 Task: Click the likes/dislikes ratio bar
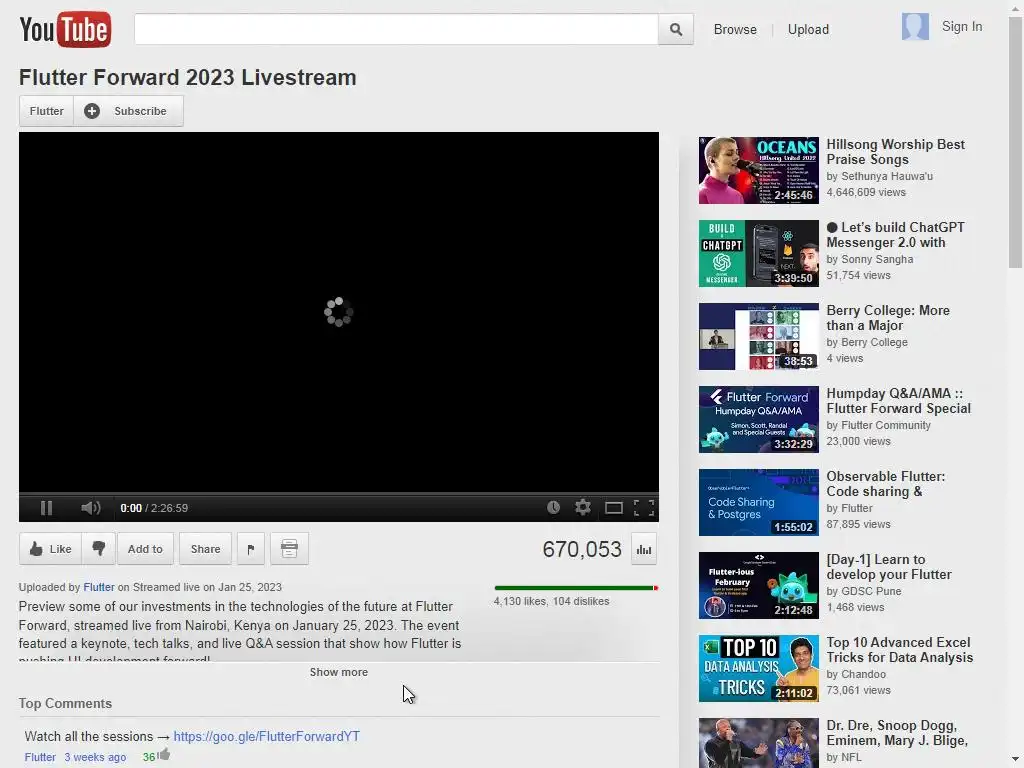[576, 588]
